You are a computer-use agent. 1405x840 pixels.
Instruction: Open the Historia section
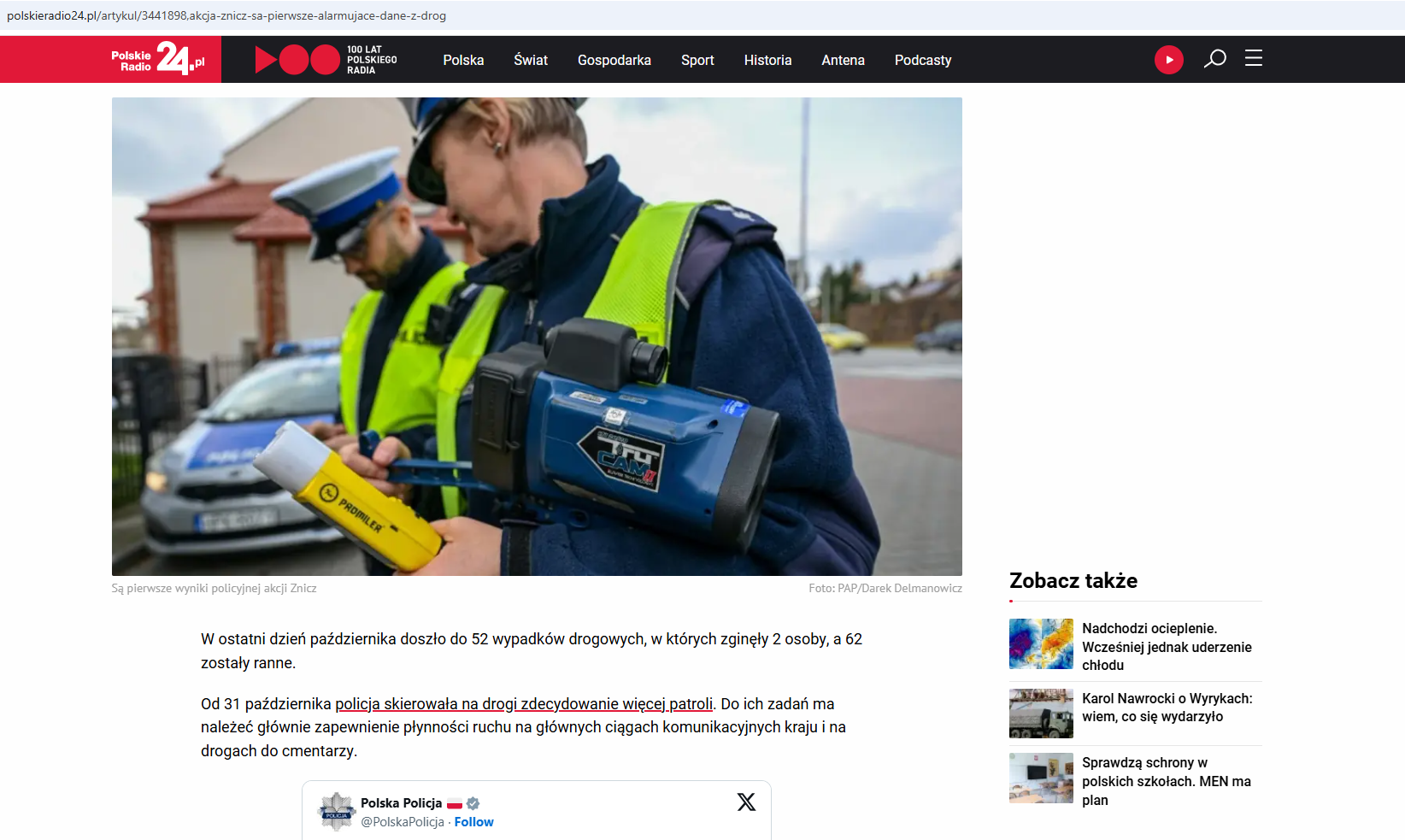pos(767,60)
